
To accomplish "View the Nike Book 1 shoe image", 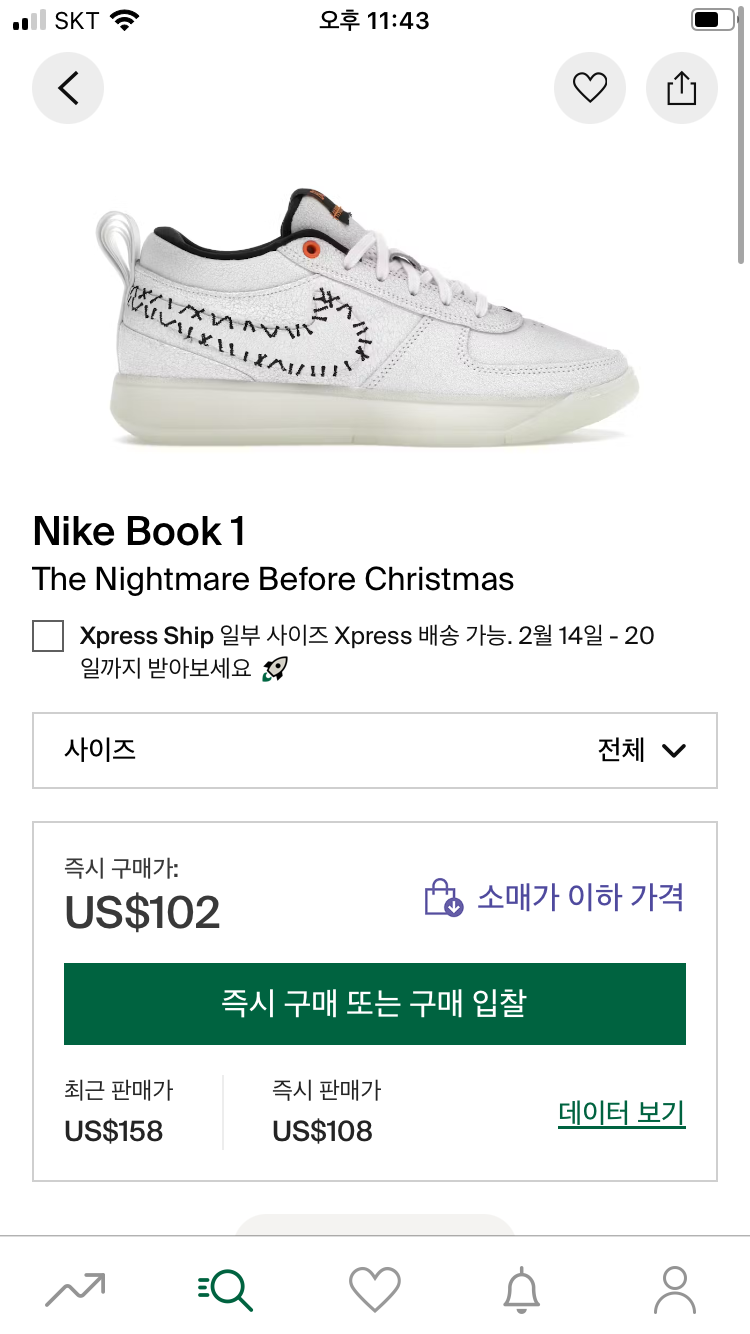I will (370, 315).
